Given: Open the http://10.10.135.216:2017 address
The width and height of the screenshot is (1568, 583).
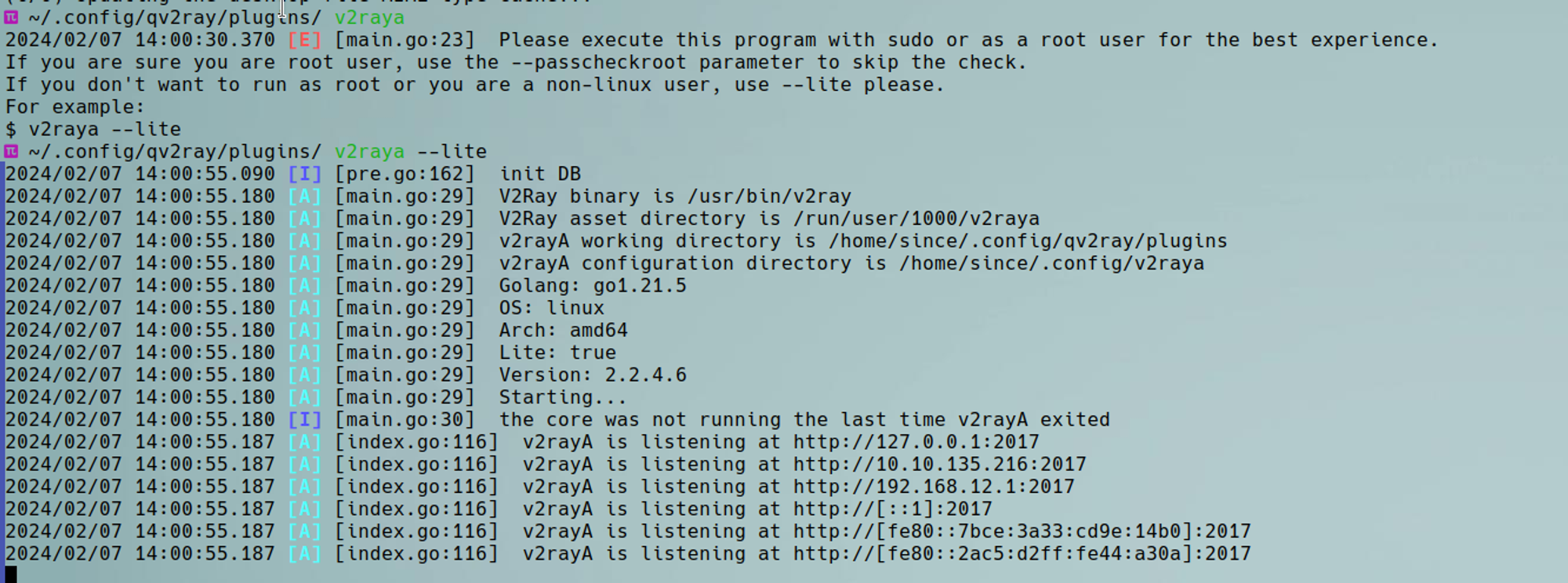Looking at the screenshot, I should (939, 465).
